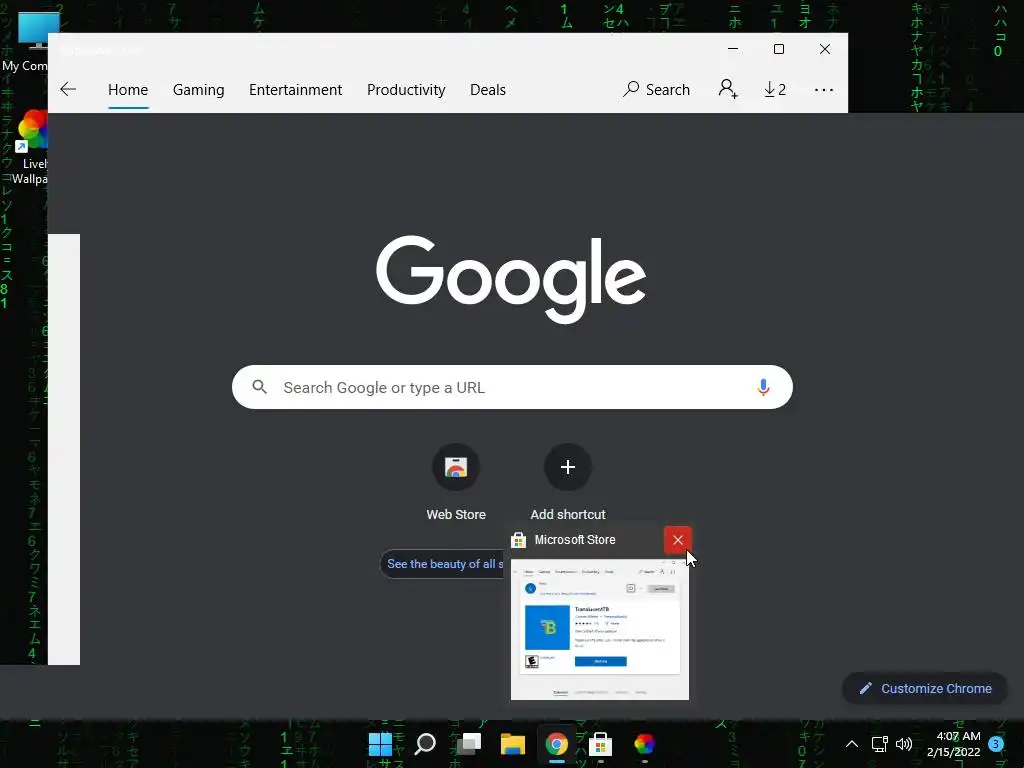The height and width of the screenshot is (768, 1024).
Task: Switch to Google Chrome on the taskbar
Action: [x=556, y=744]
